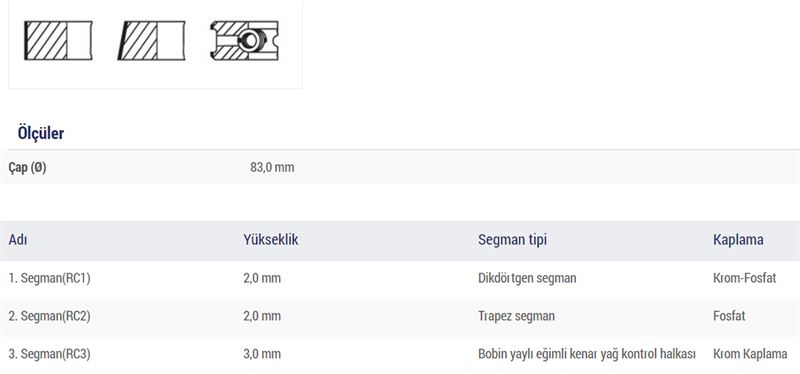Click the Segman tipi column header
The height and width of the screenshot is (374, 800).
point(512,240)
